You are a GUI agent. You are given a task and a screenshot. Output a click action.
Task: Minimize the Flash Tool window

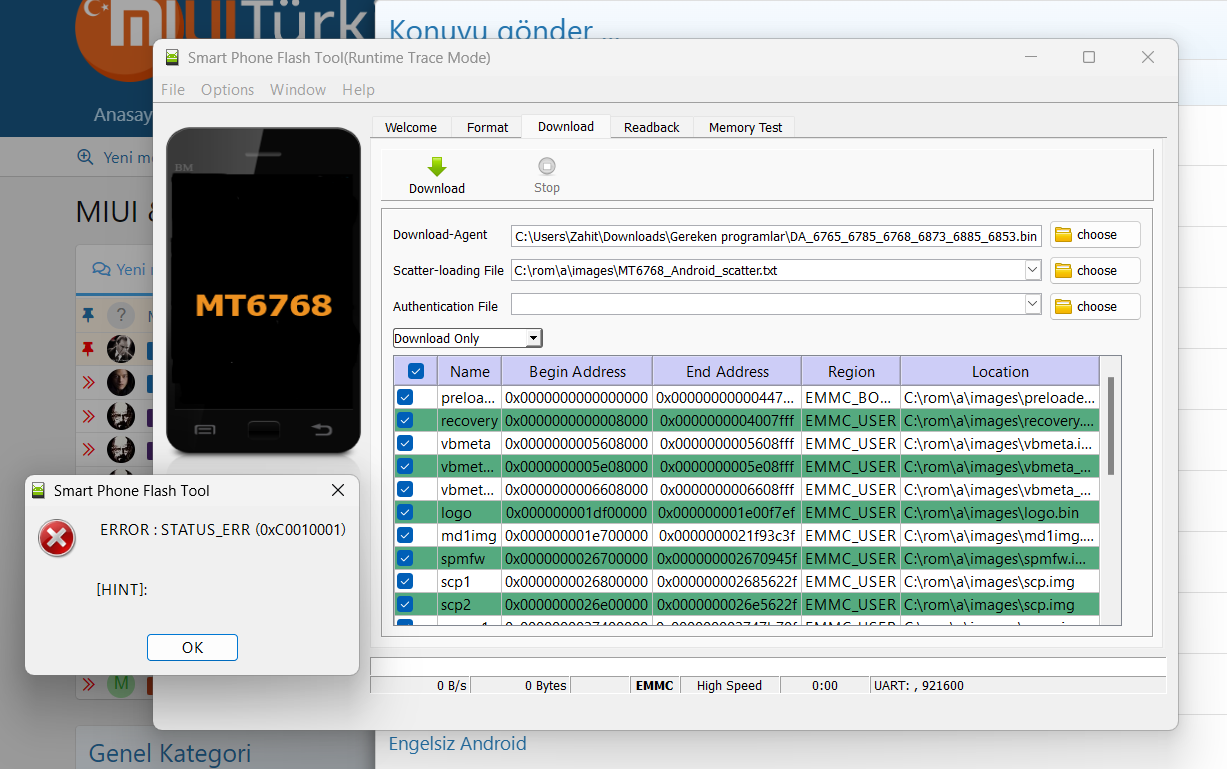pyautogui.click(x=1030, y=57)
